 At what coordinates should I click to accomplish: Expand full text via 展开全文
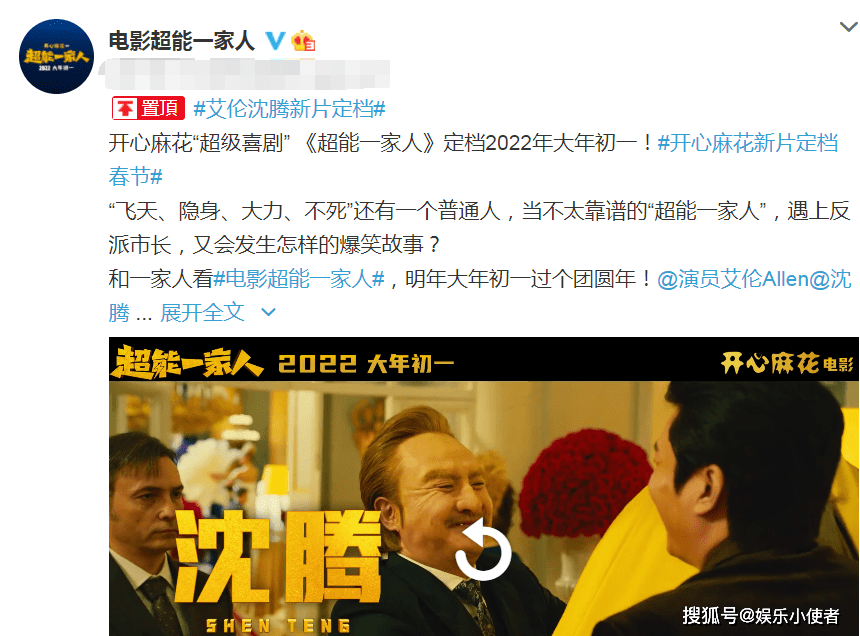(x=202, y=313)
